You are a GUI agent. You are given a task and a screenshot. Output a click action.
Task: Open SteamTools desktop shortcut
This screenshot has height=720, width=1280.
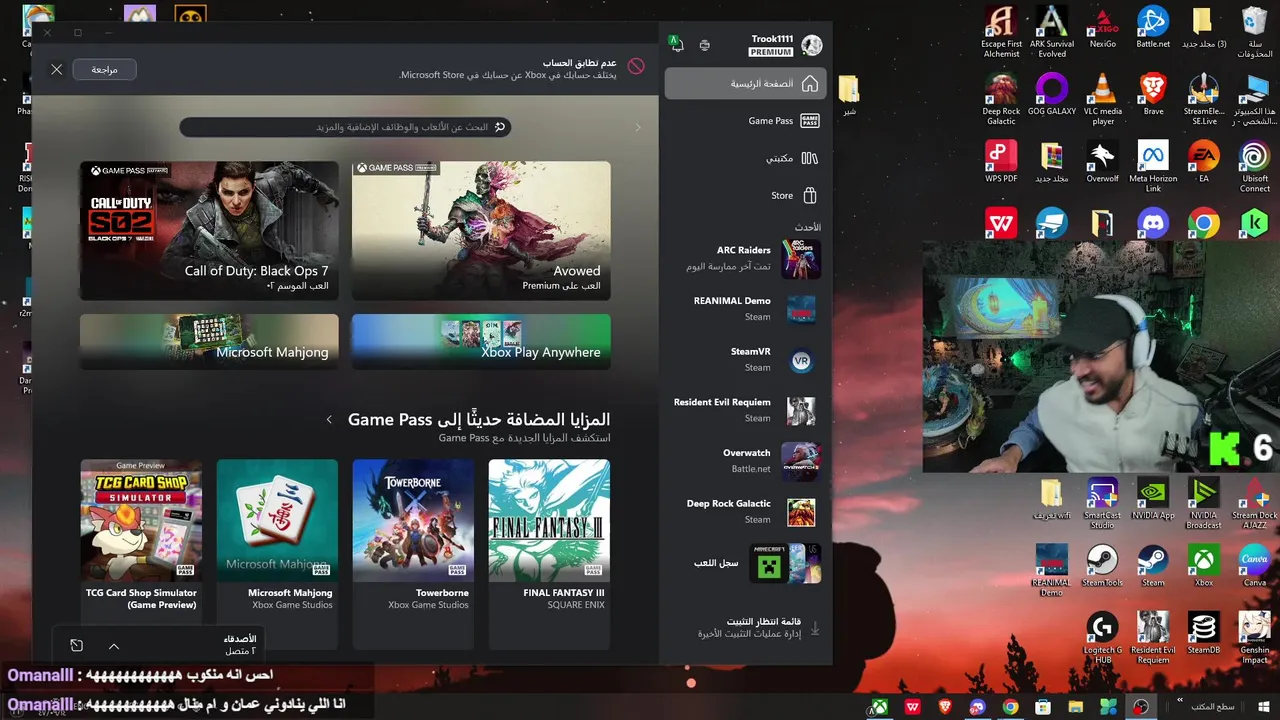(x=1103, y=566)
